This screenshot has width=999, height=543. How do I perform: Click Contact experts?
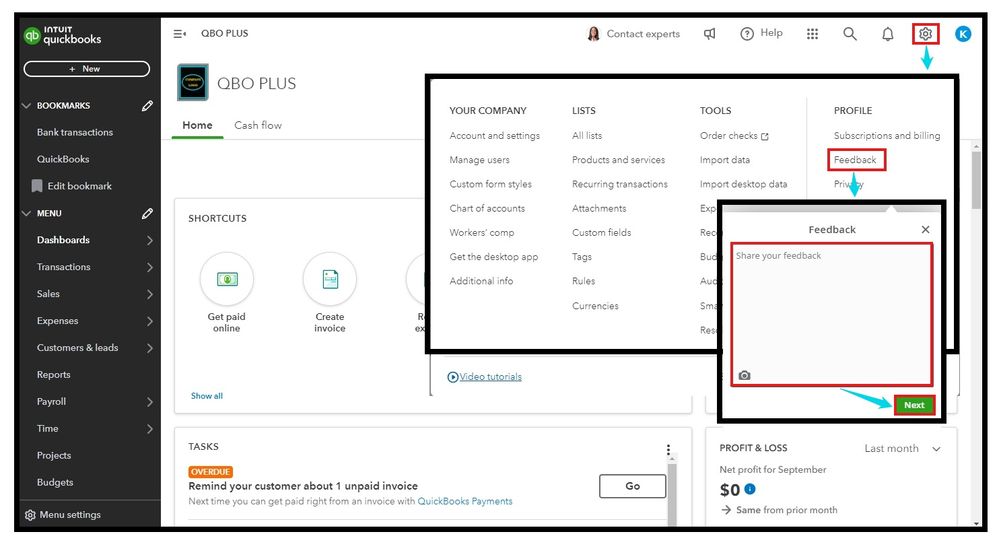point(633,34)
